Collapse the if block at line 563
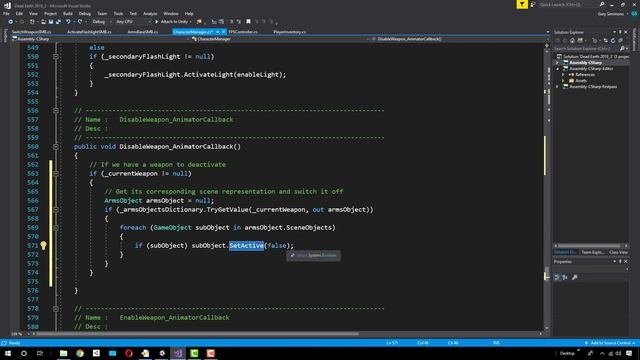This screenshot has width=640, height=360. 56,173
